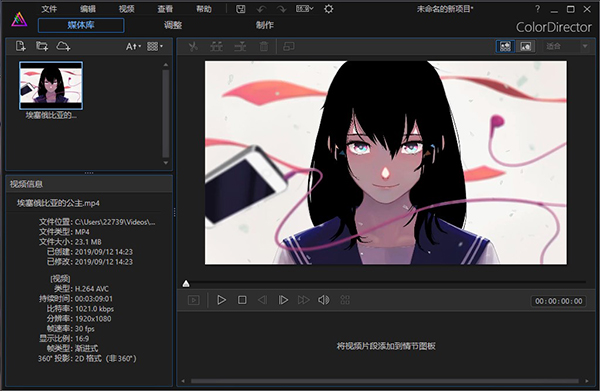Click the import media file icon

click(21, 46)
